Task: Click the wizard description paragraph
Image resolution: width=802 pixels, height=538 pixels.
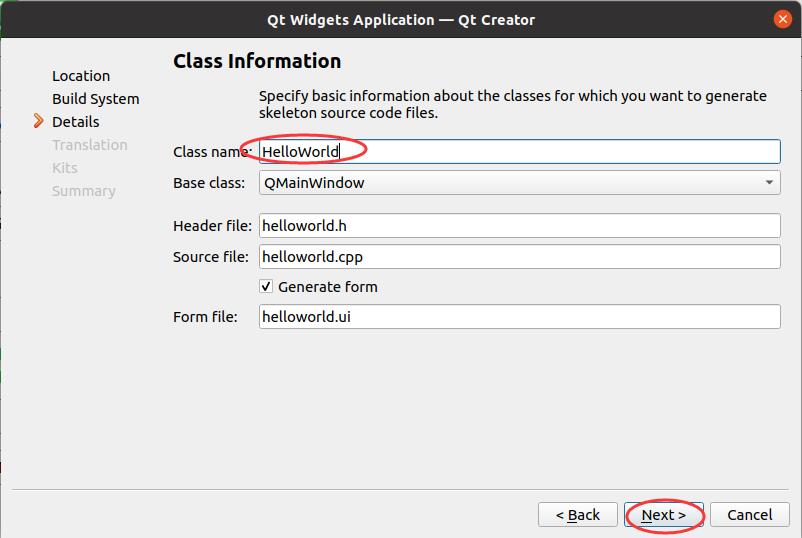Action: click(x=513, y=104)
